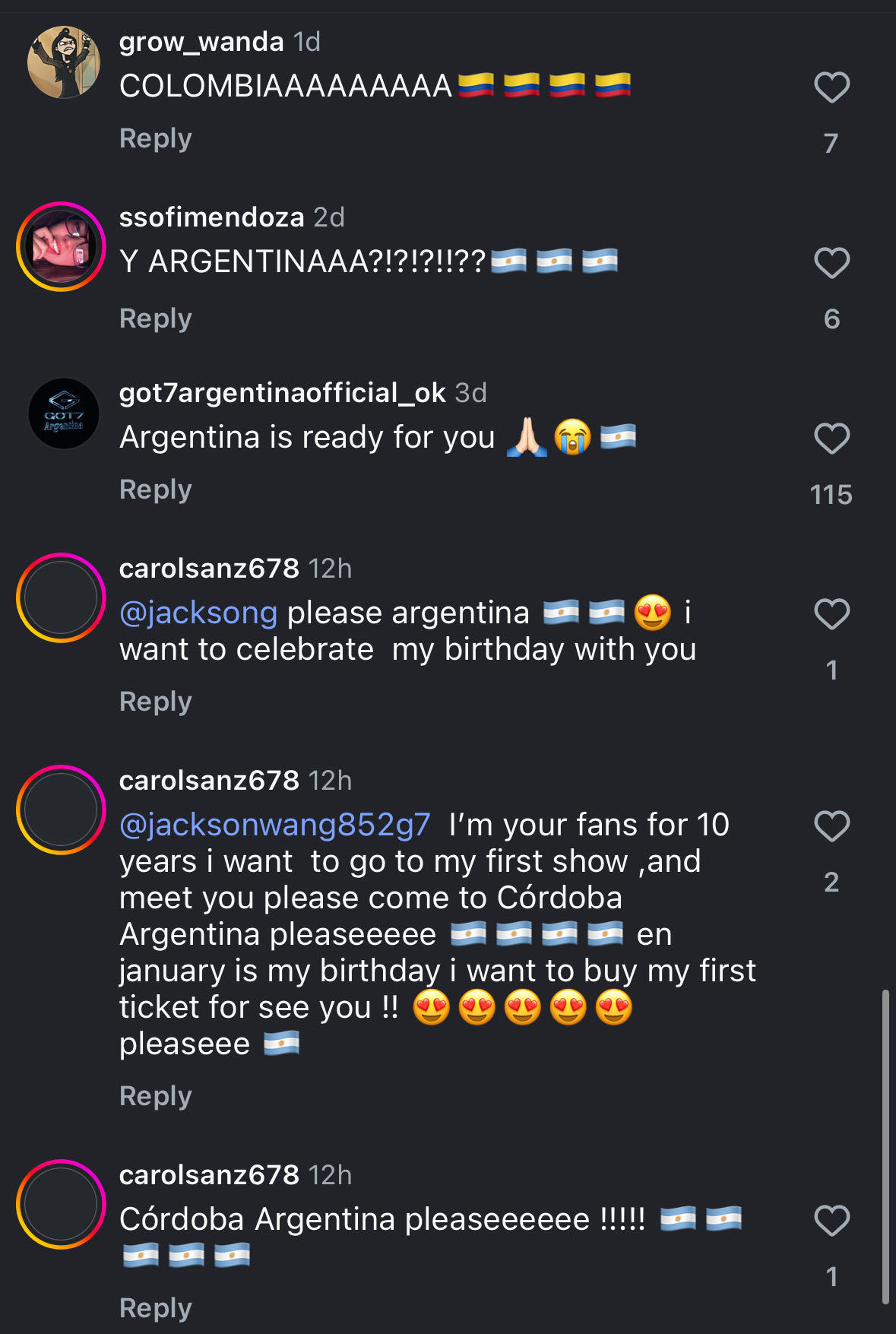This screenshot has height=1334, width=896.
Task: Open got7argentinaofficial_ok's GOT7 avatar
Action: (64, 414)
